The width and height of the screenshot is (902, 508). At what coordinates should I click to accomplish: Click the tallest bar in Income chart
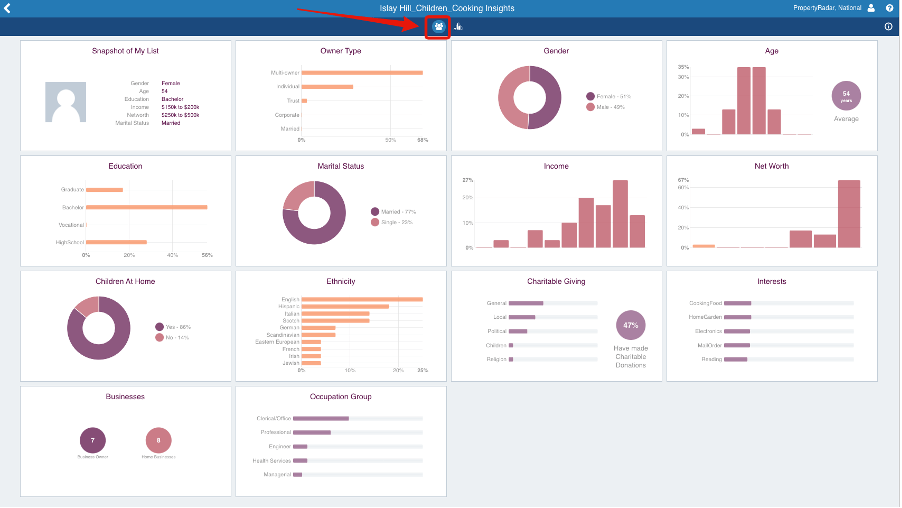620,214
